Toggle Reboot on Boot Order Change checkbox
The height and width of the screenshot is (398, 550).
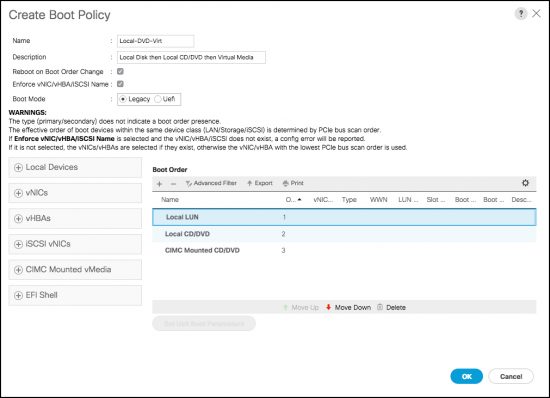[120, 72]
